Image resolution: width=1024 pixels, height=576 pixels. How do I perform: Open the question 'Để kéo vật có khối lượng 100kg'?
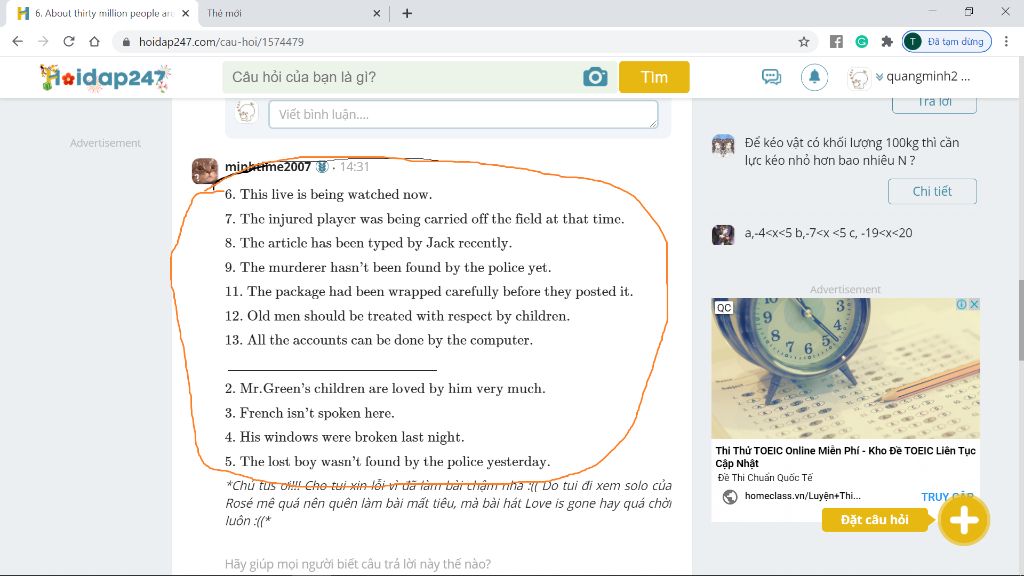(x=852, y=152)
